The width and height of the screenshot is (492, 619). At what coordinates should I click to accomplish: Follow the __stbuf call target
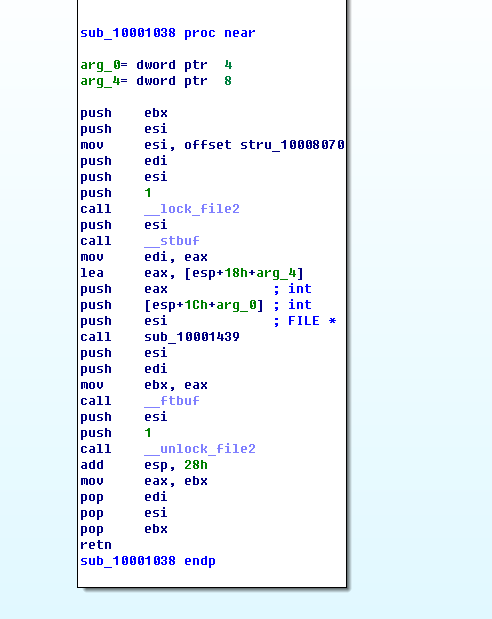[172, 241]
